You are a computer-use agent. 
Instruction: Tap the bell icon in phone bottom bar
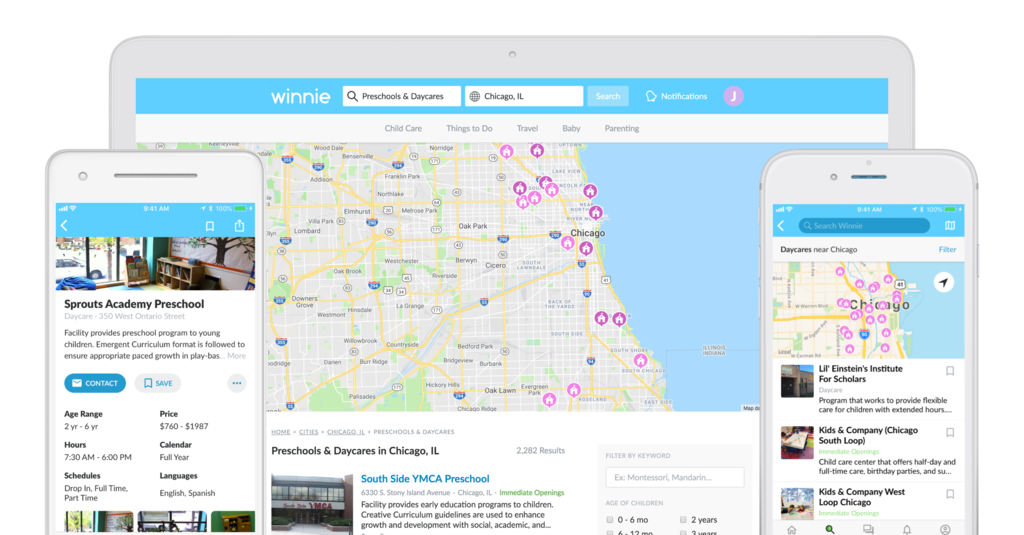(906, 530)
